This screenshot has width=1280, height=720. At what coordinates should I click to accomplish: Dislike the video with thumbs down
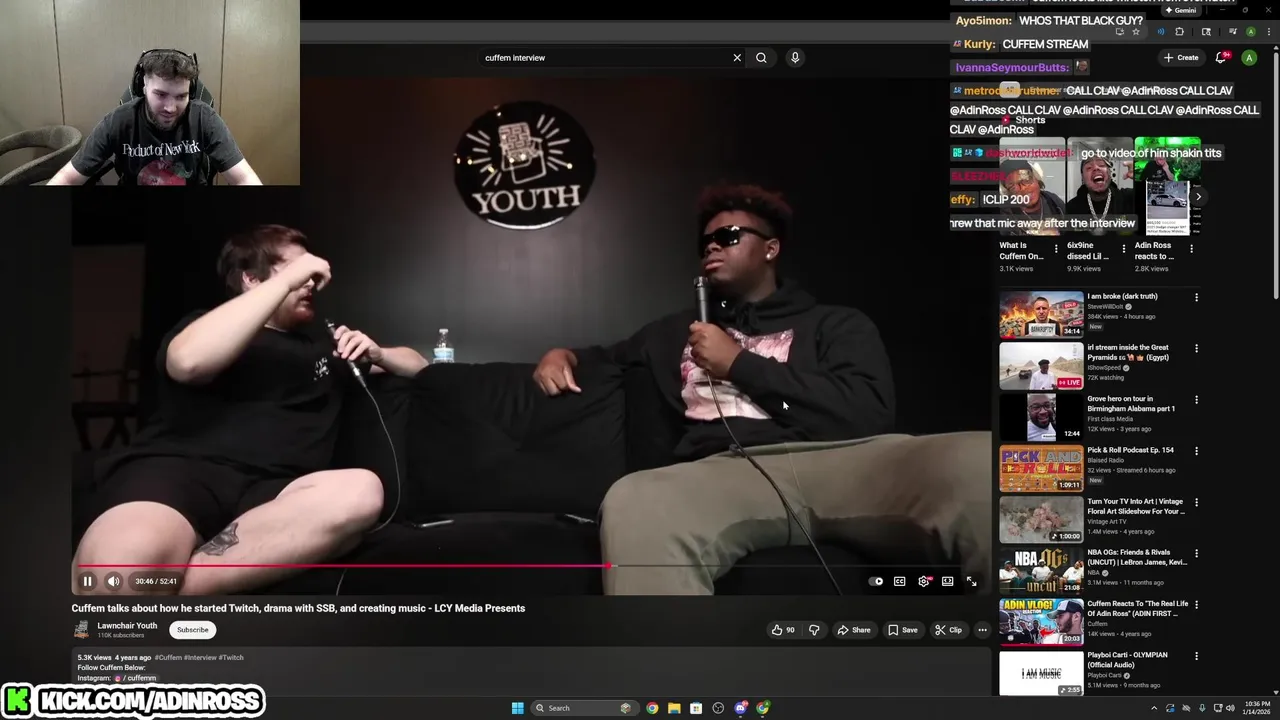coord(814,630)
